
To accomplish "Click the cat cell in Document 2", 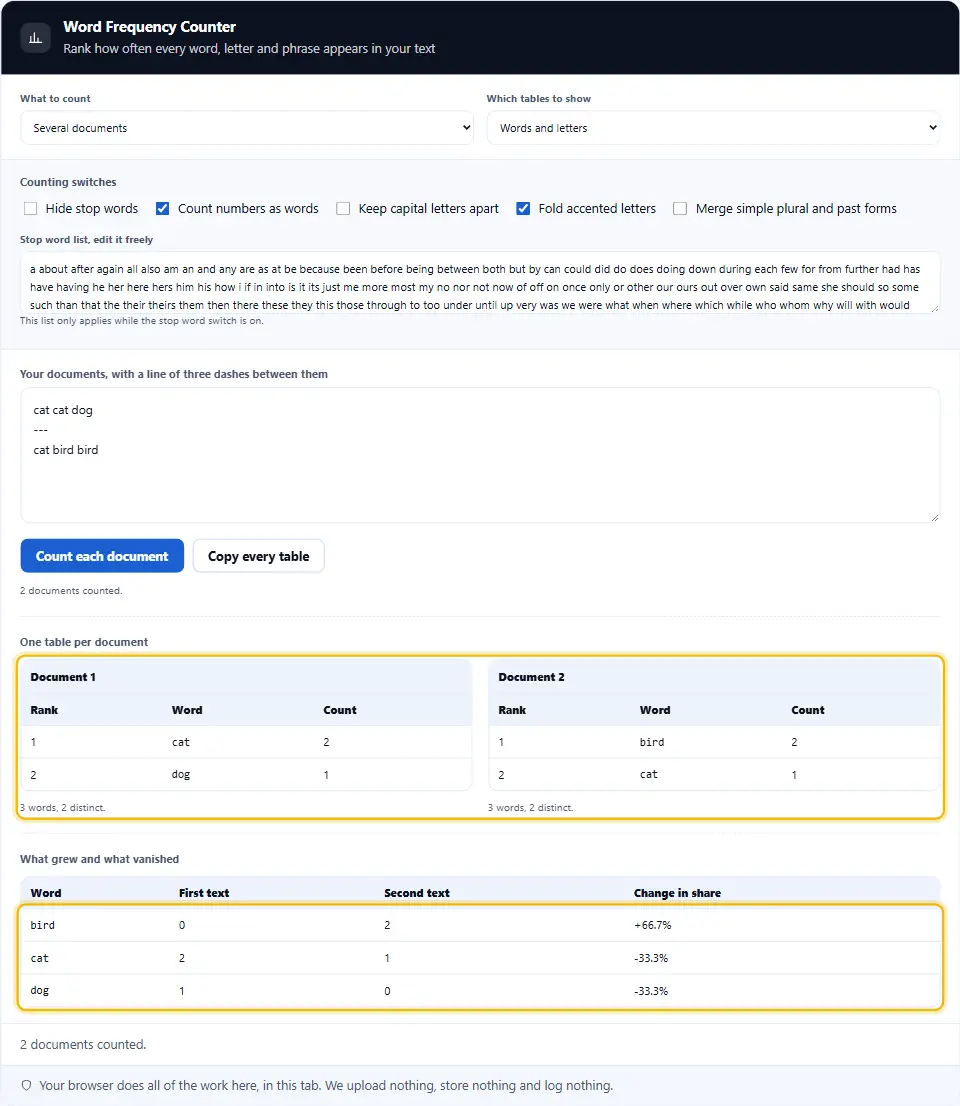I will pyautogui.click(x=648, y=774).
